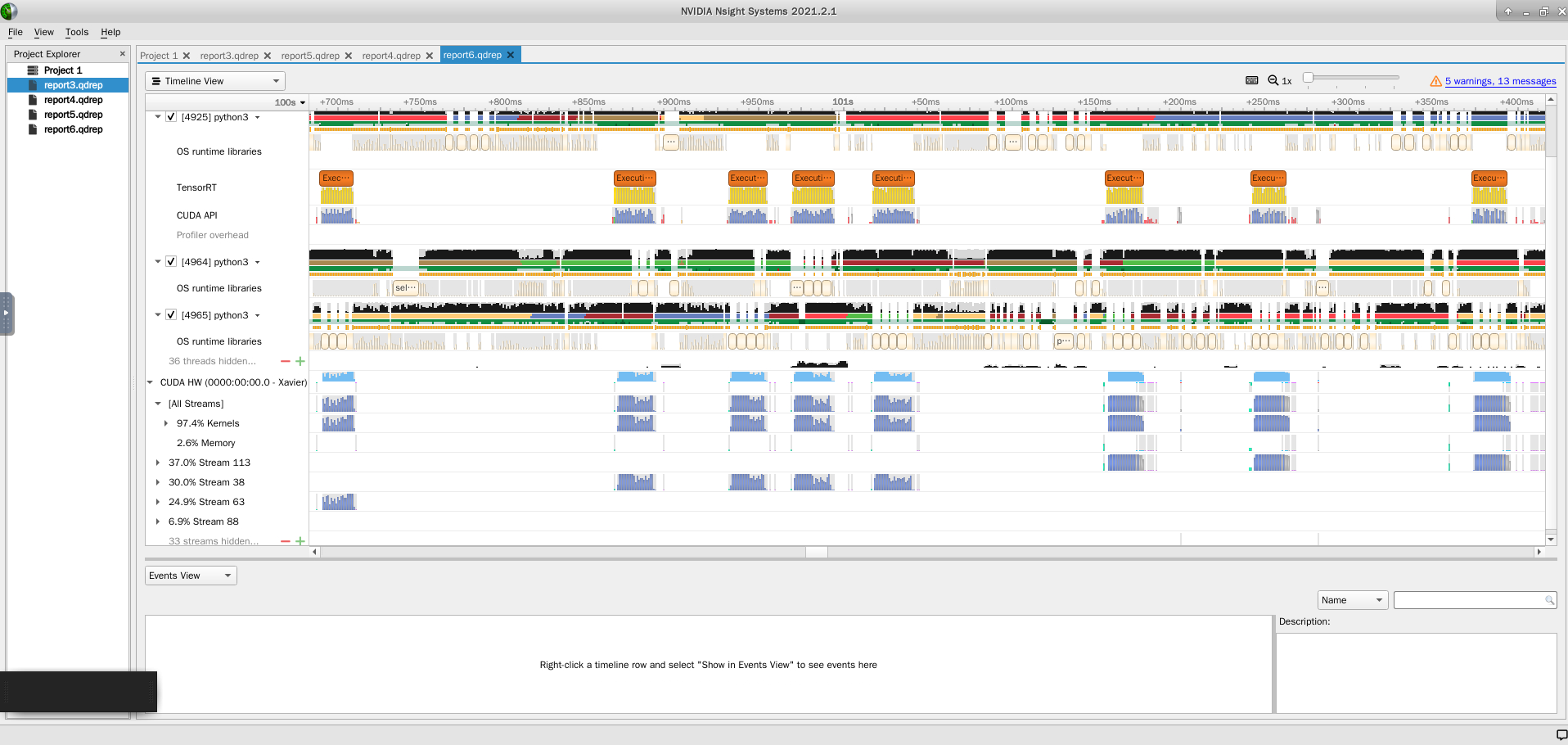Image resolution: width=1568 pixels, height=745 pixels.
Task: Expand the 24.9% Stream 63 row
Action: click(x=158, y=502)
